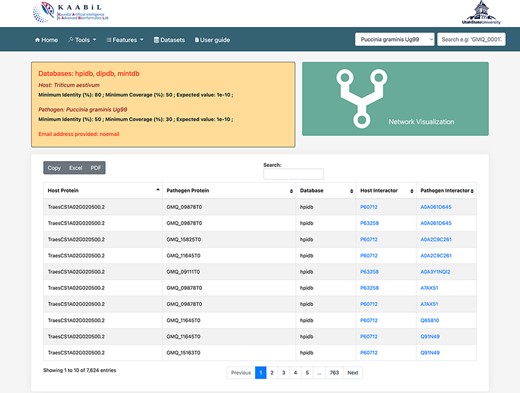Focus the GMQ gene search box

tap(471, 39)
